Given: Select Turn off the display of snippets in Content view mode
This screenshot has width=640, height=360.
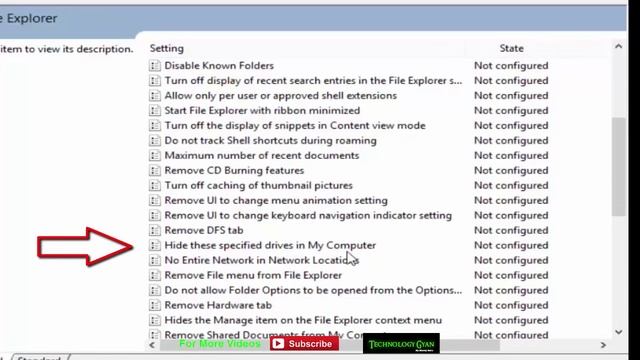Looking at the screenshot, I should pyautogui.click(x=295, y=125).
